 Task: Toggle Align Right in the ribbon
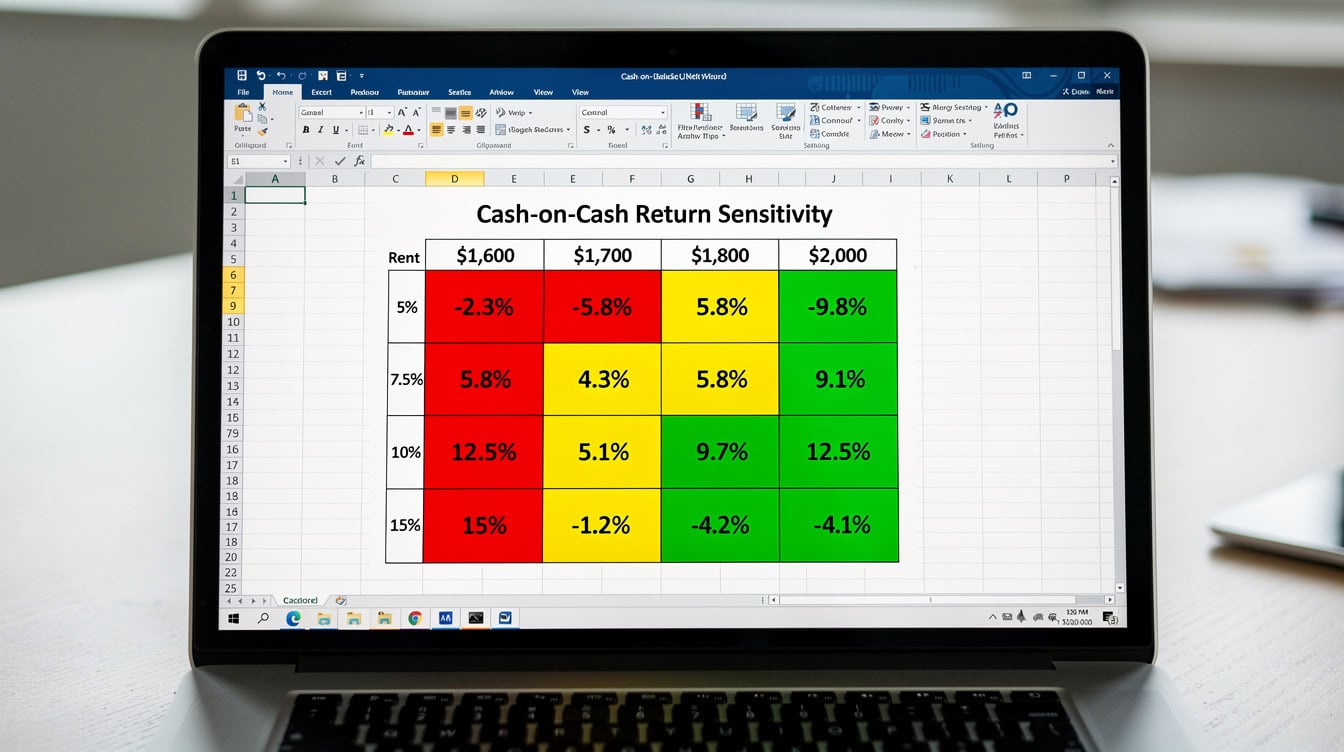(x=466, y=130)
